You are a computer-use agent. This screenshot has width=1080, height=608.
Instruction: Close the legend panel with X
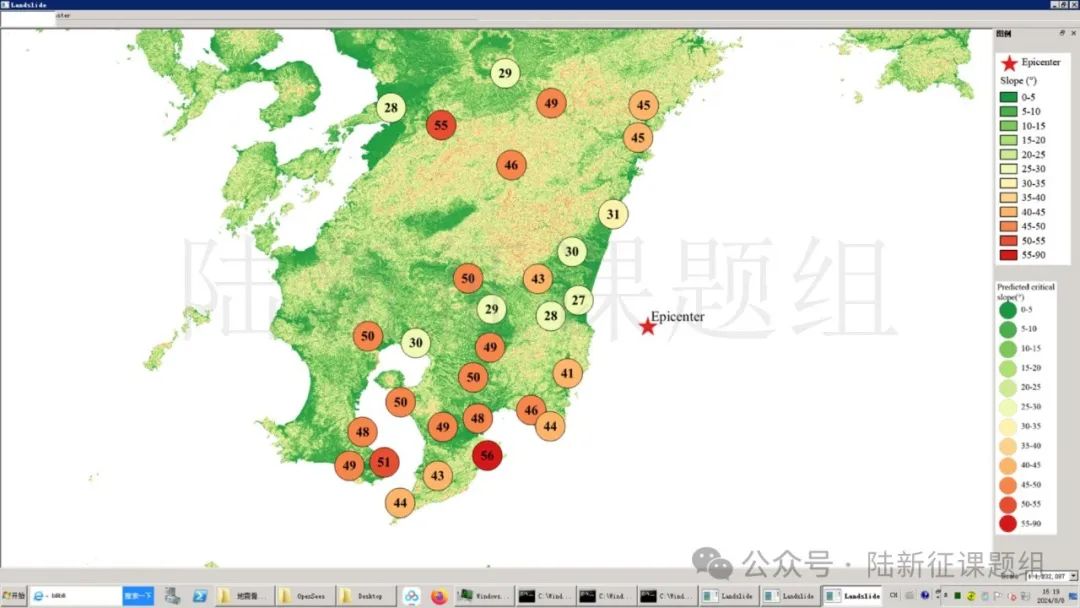click(x=1073, y=33)
